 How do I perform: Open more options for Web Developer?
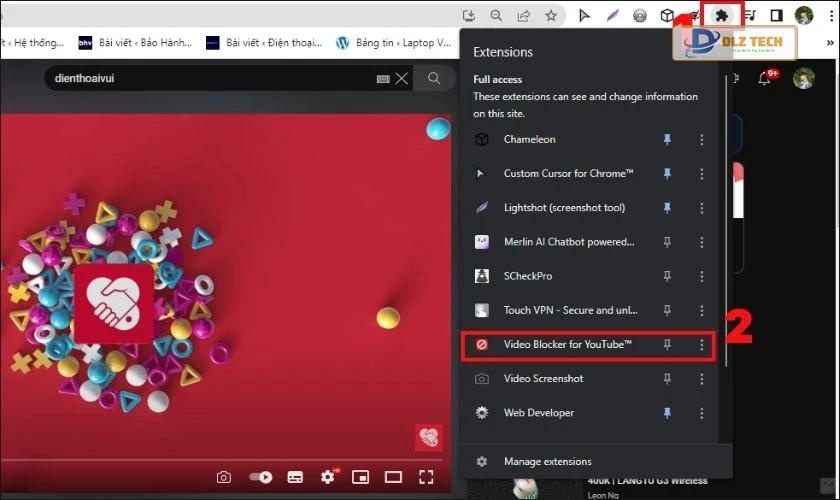point(701,413)
